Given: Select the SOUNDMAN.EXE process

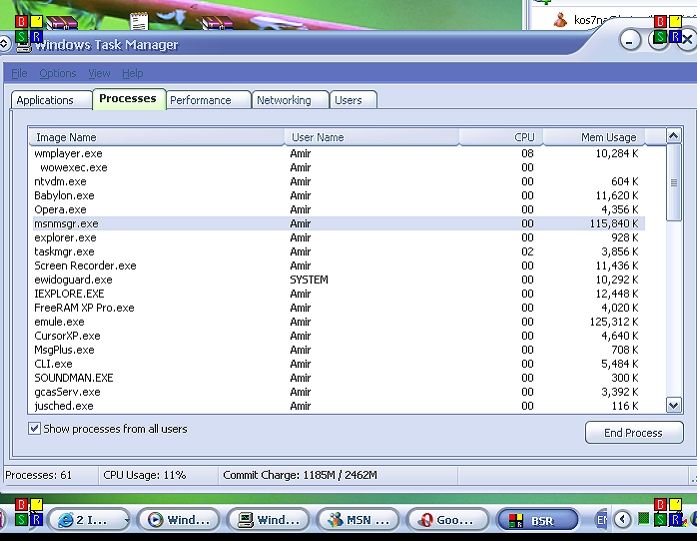Looking at the screenshot, I should pos(339,378).
